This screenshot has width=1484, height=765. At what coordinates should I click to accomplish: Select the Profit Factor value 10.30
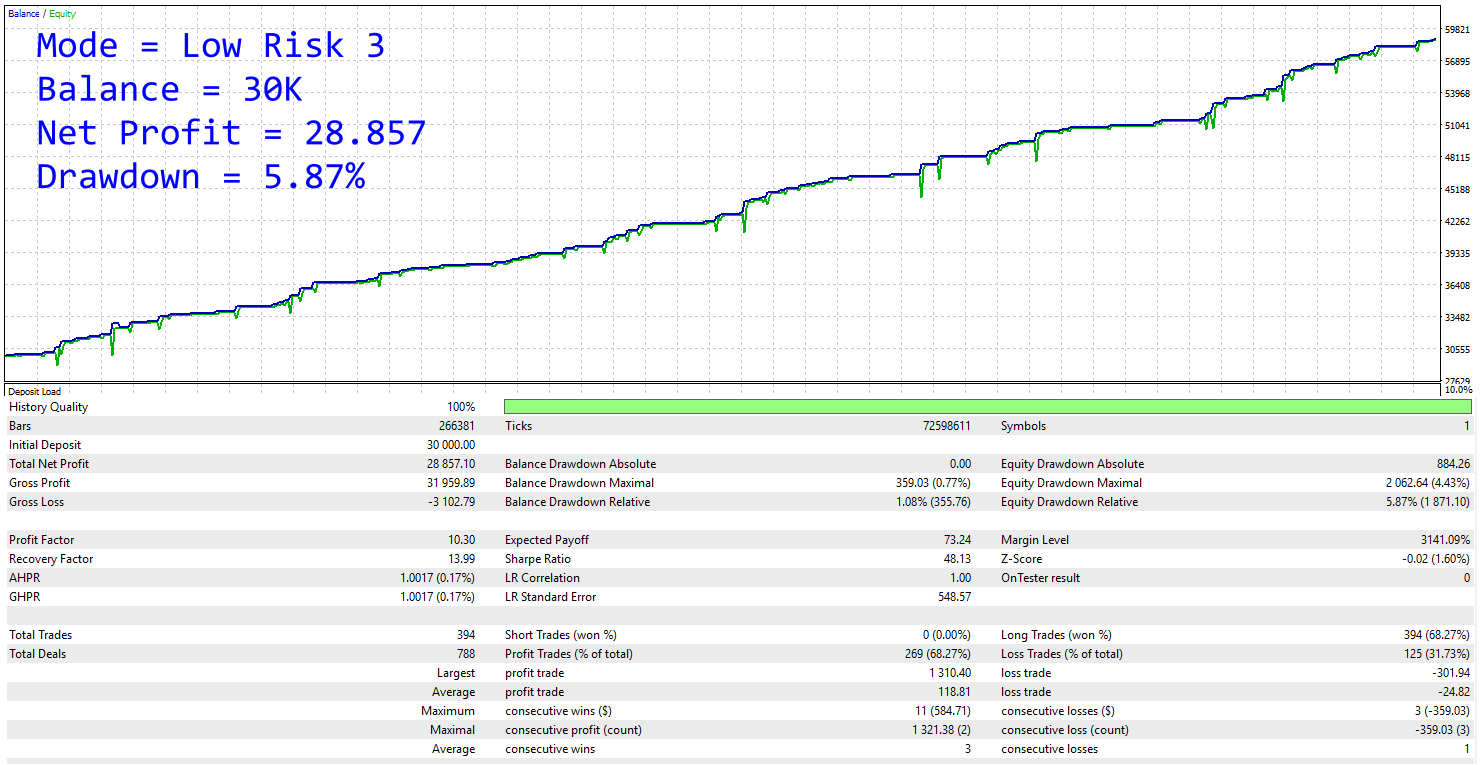click(462, 540)
